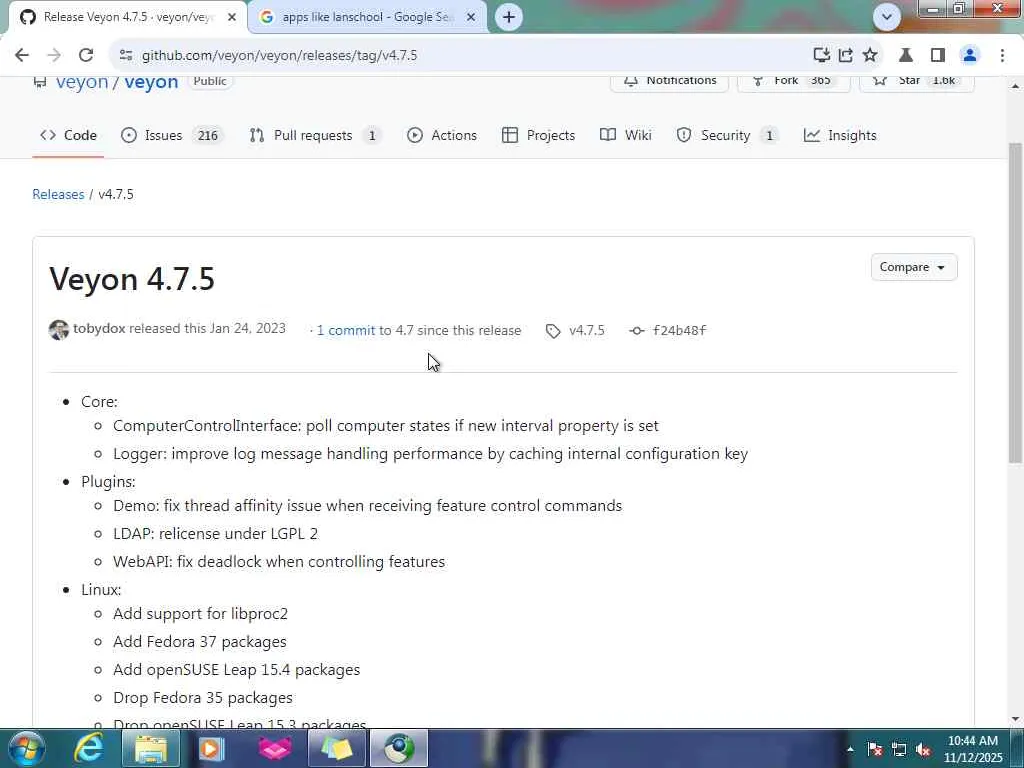Click the Notifications button
Screen dimensions: 1024x768
click(669, 82)
